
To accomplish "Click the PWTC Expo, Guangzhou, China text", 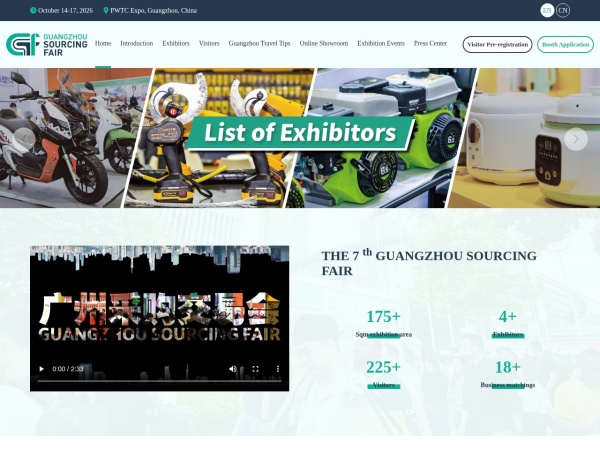I will tap(154, 10).
